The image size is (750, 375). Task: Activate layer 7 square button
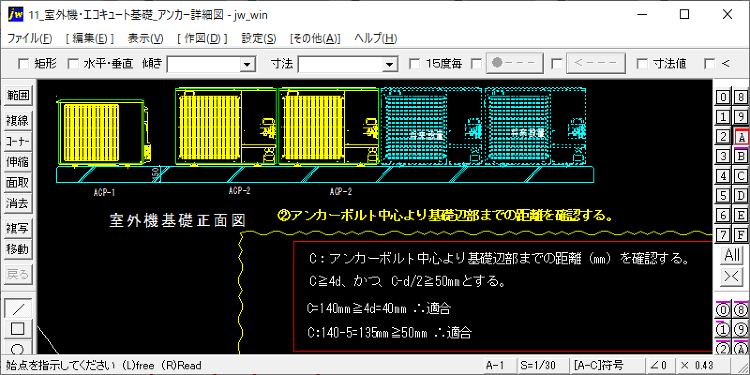tap(723, 235)
